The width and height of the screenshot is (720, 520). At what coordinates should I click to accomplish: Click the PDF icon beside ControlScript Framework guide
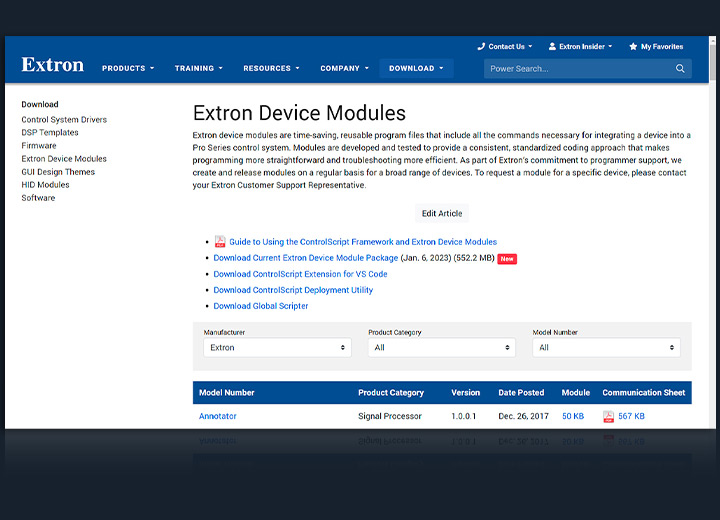point(220,242)
